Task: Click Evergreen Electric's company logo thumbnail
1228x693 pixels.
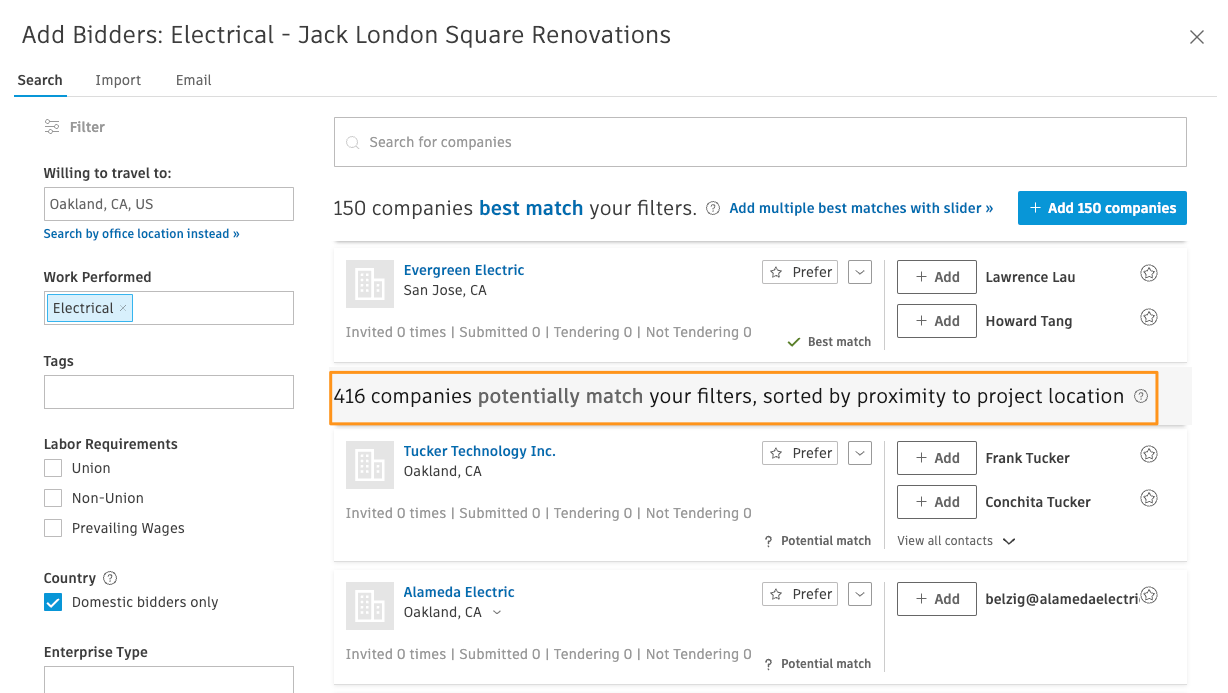Action: [x=369, y=284]
